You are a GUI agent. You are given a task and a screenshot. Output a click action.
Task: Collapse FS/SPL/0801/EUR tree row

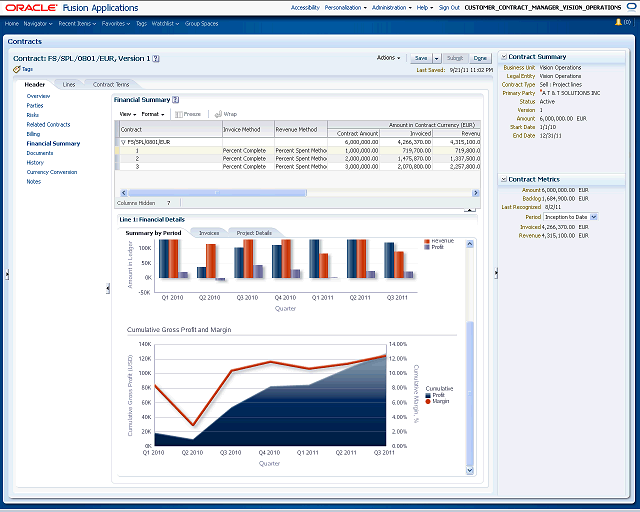point(123,142)
